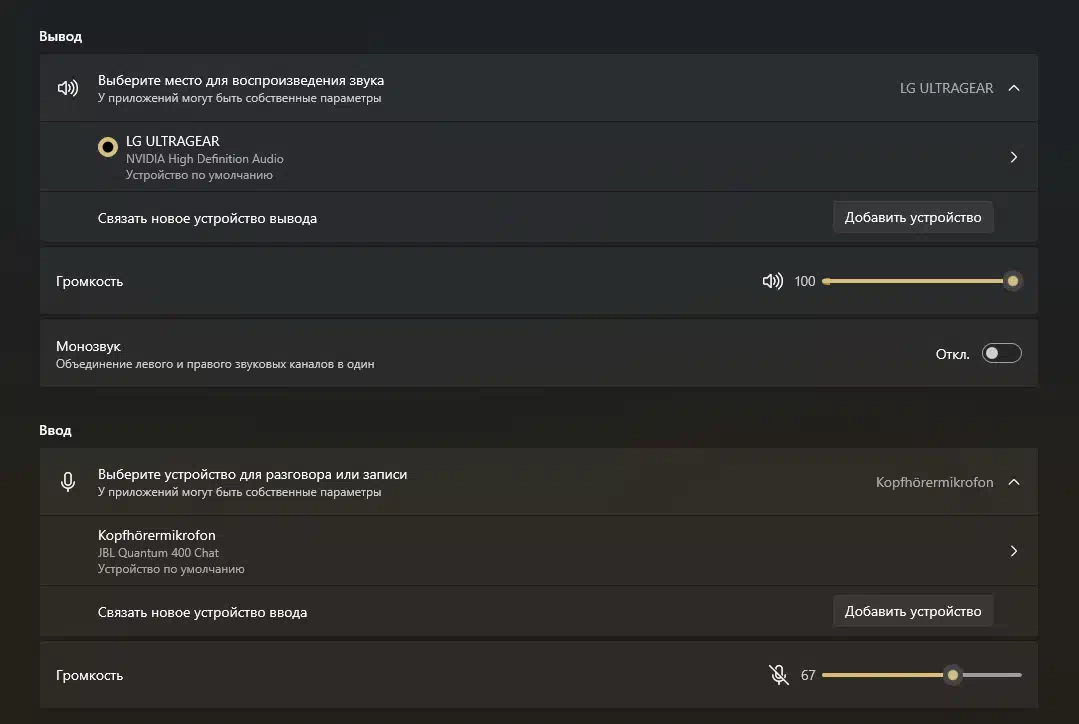
Task: Open LG ULTRAGEAR properties via right chevron
Action: point(1014,157)
